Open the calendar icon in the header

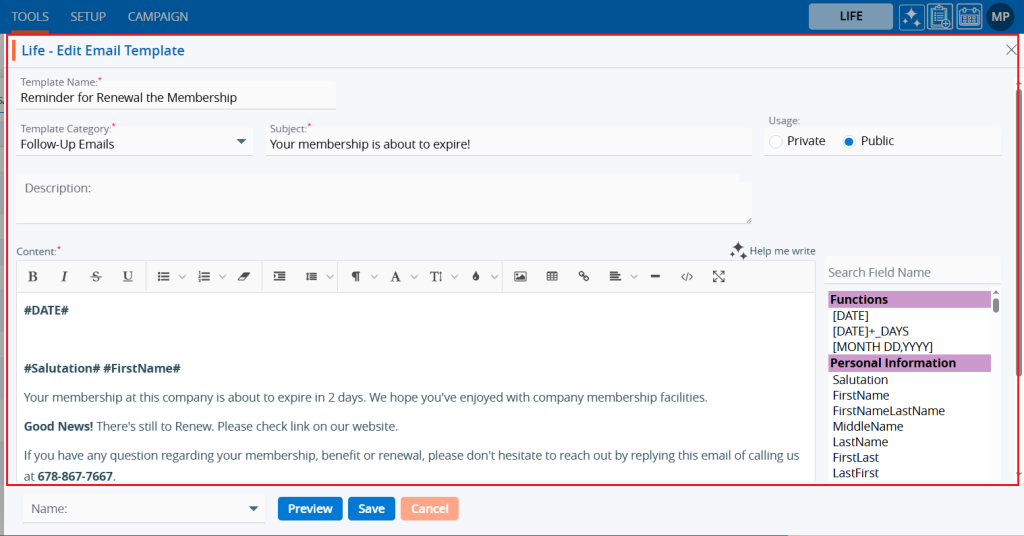click(969, 16)
